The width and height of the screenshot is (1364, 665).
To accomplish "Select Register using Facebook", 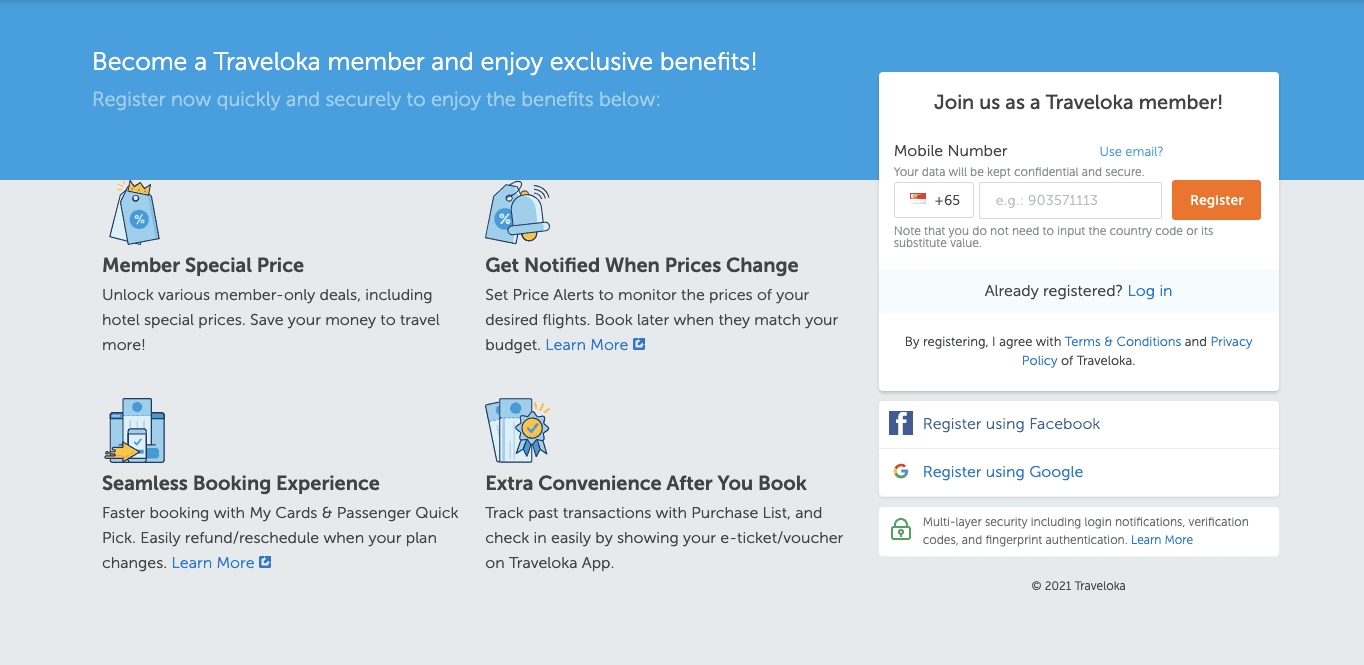I will [1011, 424].
